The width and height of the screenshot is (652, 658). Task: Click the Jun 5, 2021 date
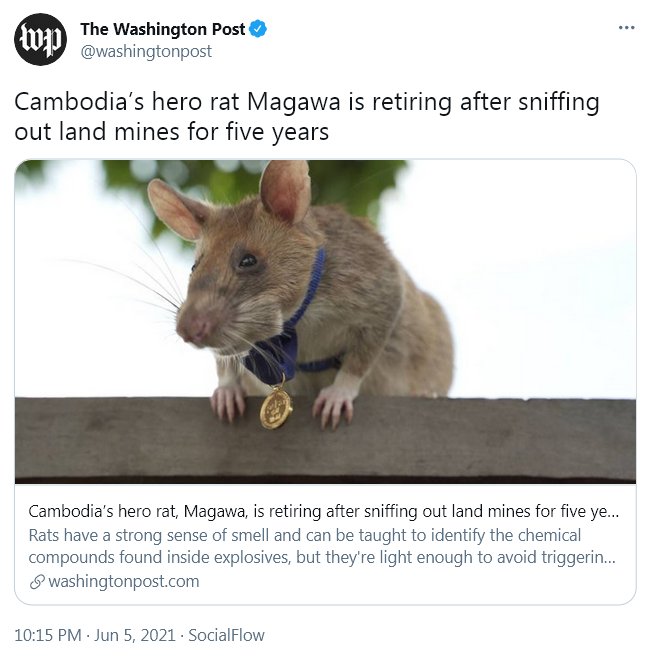click(135, 635)
